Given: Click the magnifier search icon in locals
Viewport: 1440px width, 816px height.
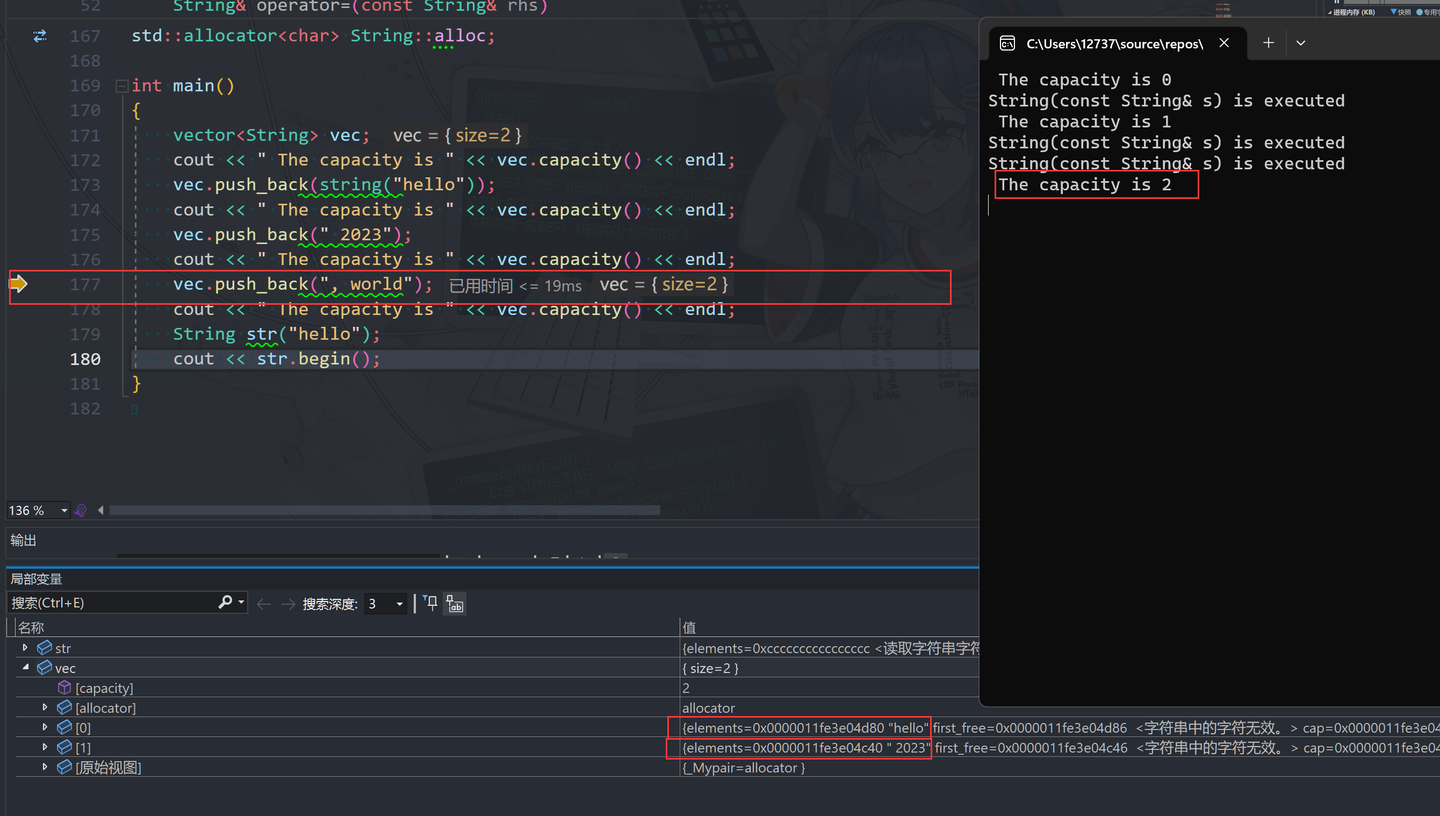Looking at the screenshot, I should [x=225, y=602].
